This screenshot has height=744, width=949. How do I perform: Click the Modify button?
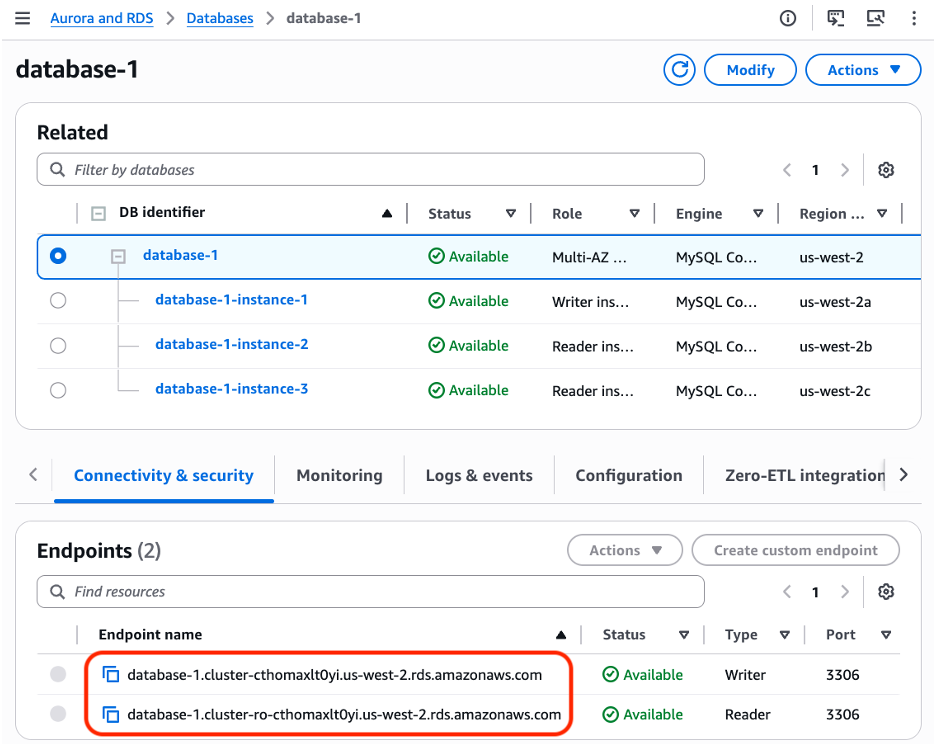tap(750, 70)
